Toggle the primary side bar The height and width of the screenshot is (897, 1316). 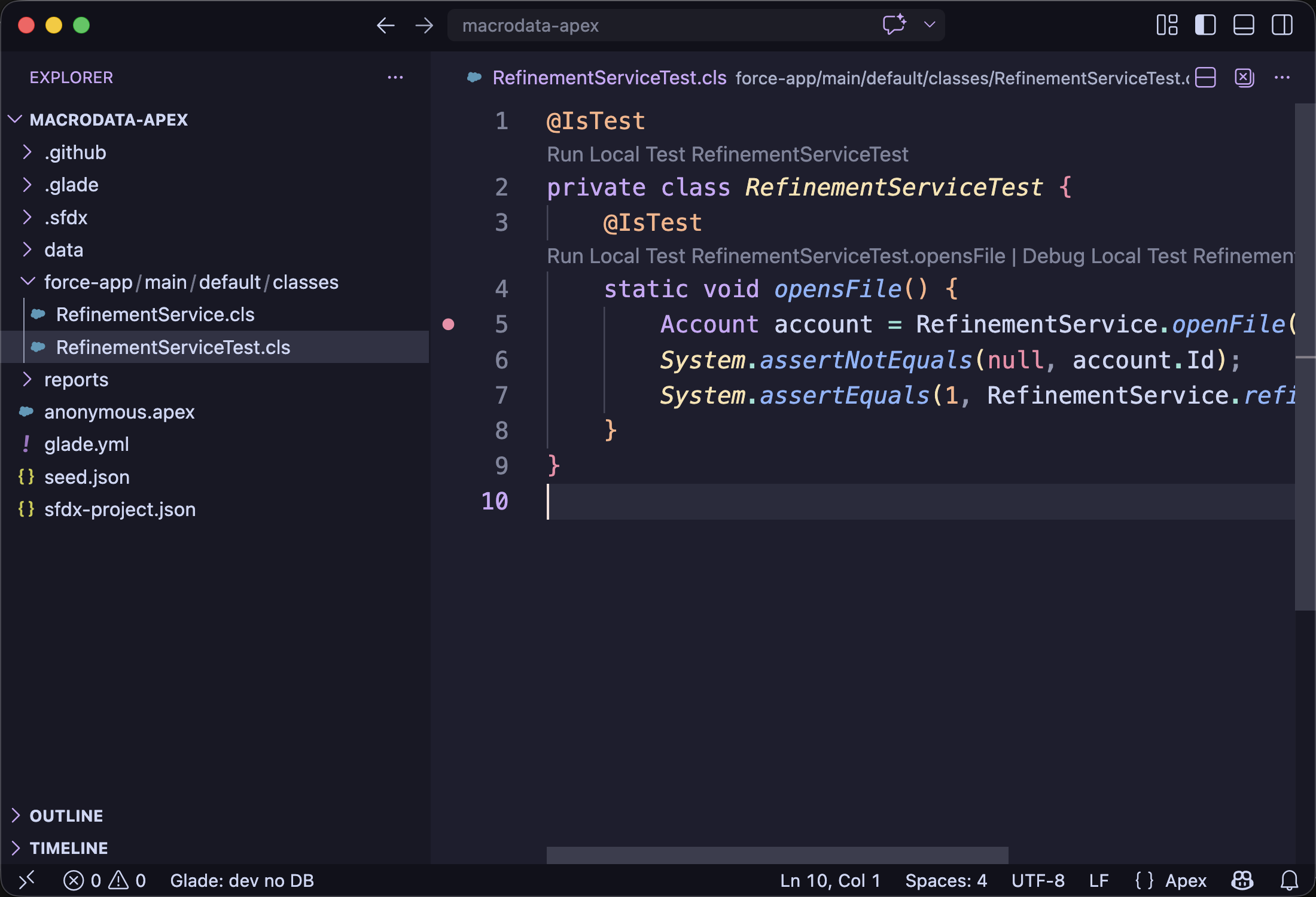pos(1205,25)
